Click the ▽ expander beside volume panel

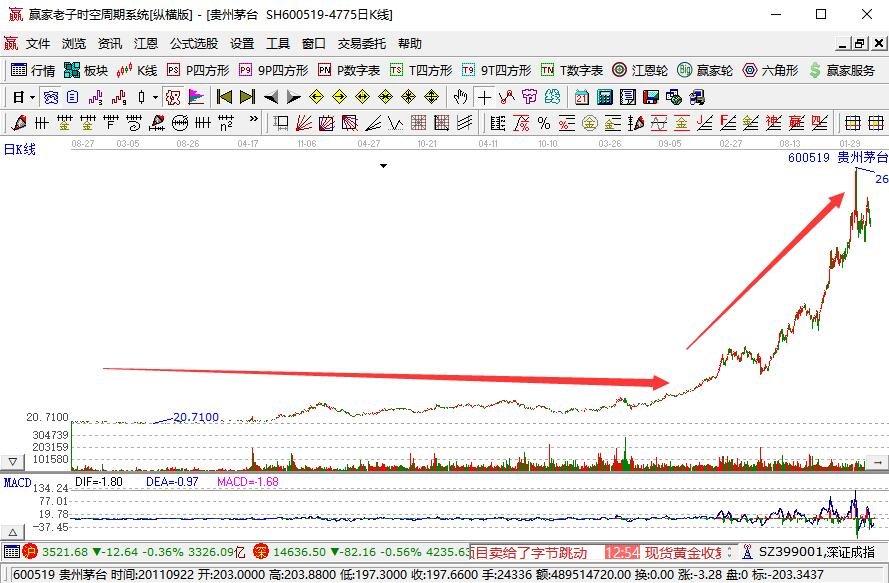[12, 462]
